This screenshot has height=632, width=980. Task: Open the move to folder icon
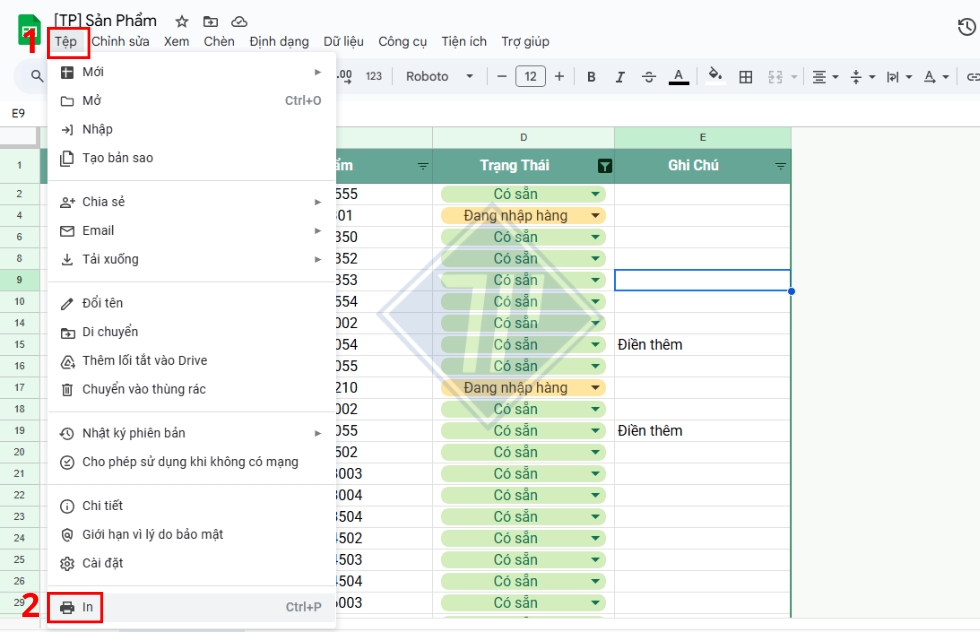[x=210, y=20]
